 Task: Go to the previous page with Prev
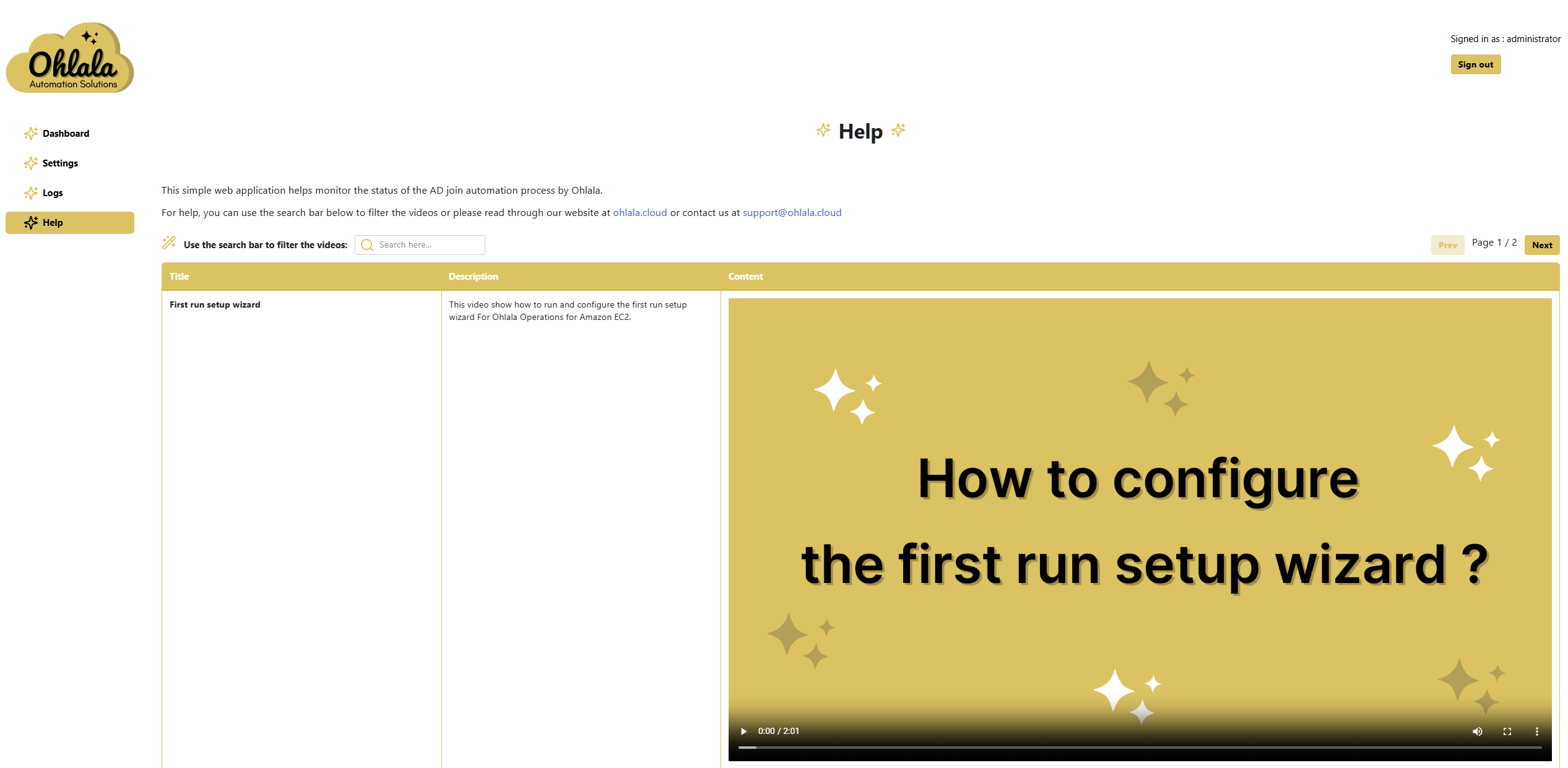(1447, 245)
